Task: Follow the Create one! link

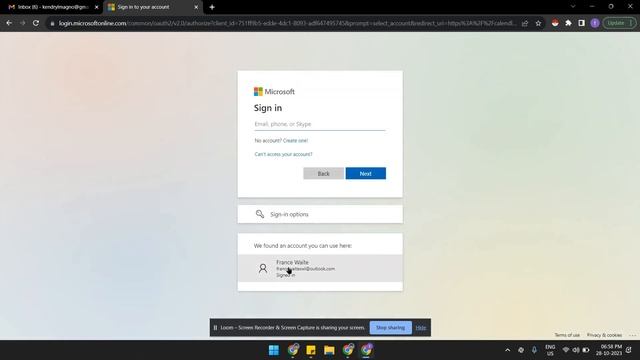Action: [x=296, y=140]
